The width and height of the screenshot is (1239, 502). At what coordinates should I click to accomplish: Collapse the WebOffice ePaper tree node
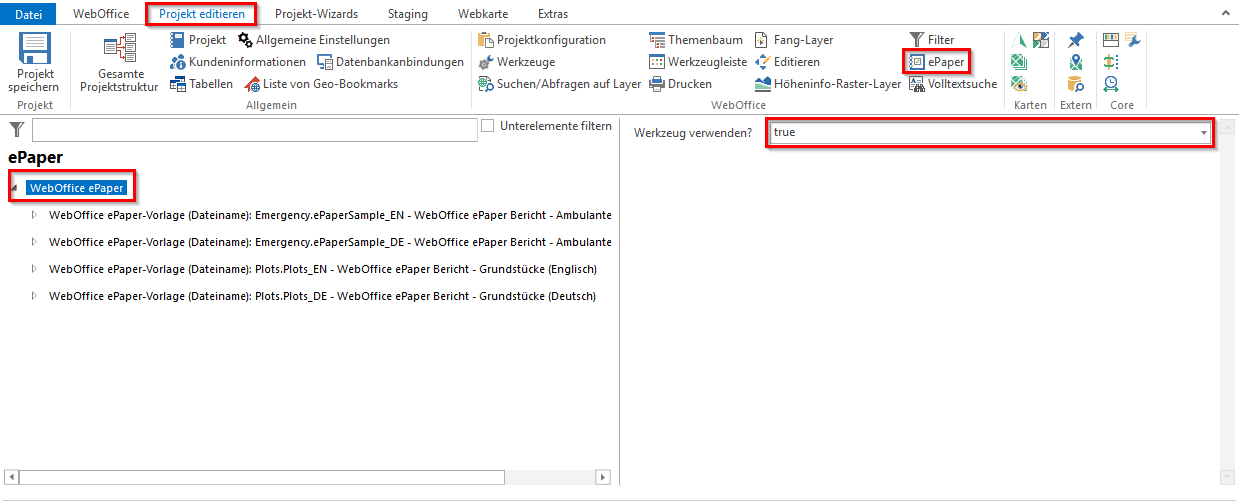click(x=15, y=188)
